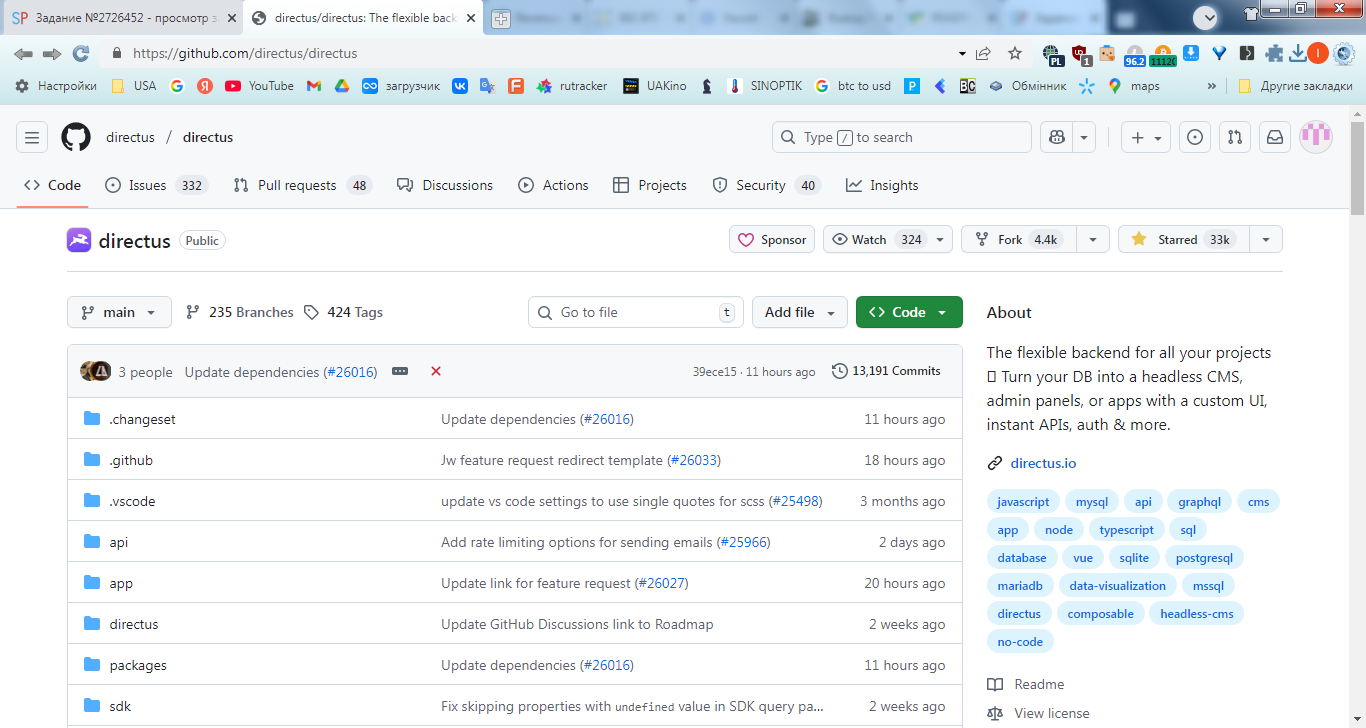Image resolution: width=1366 pixels, height=728 pixels.
Task: View the 235 Branches link
Action: point(240,312)
